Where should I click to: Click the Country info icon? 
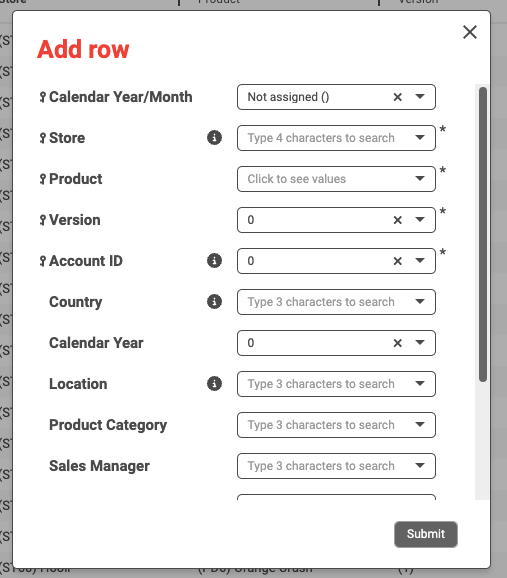click(x=214, y=302)
